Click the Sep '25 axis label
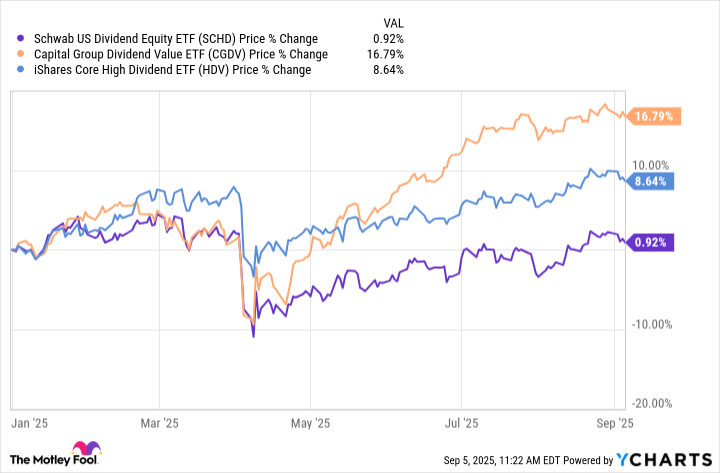 [x=614, y=423]
